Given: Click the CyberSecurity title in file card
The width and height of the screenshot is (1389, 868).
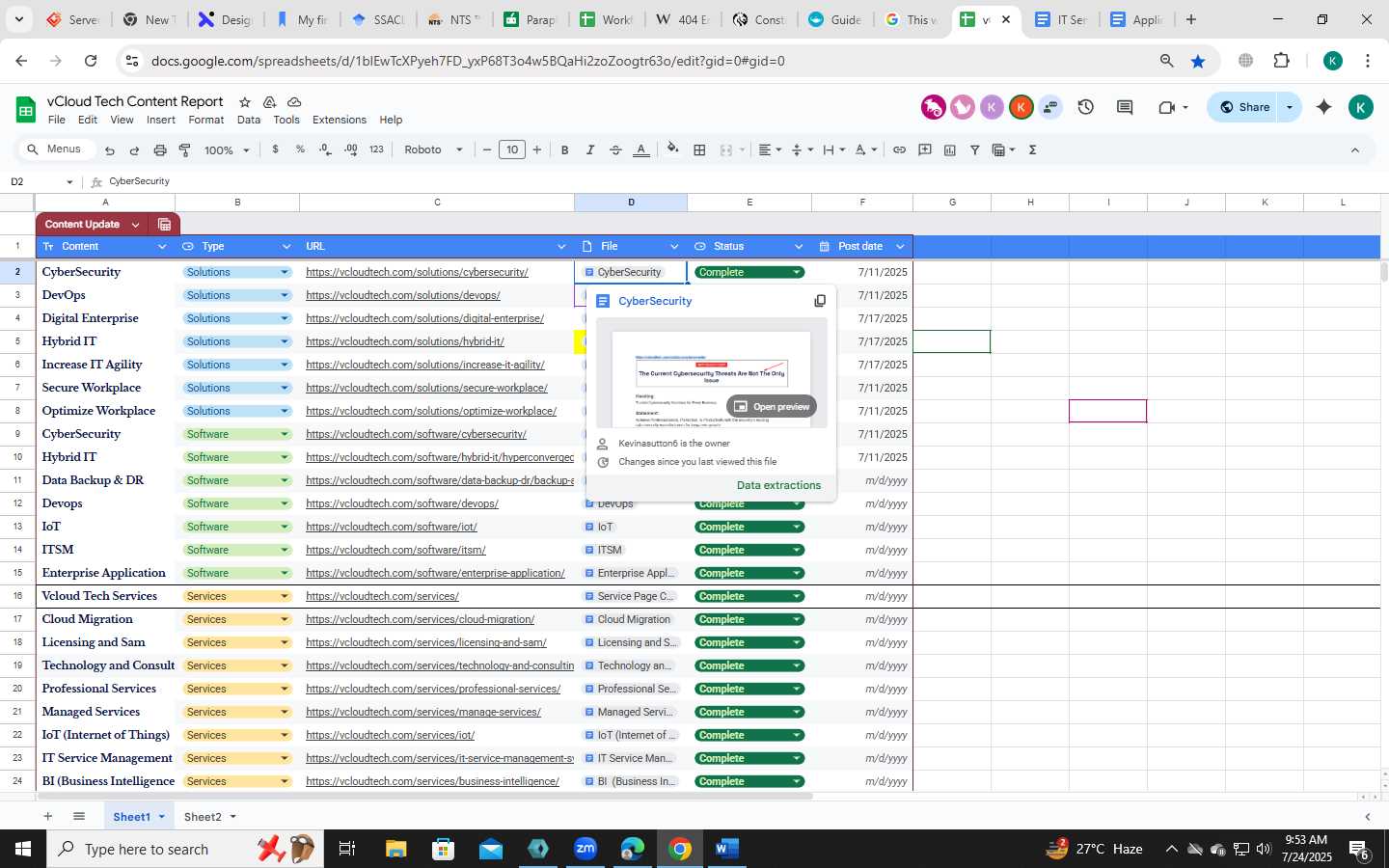Looking at the screenshot, I should [x=655, y=301].
